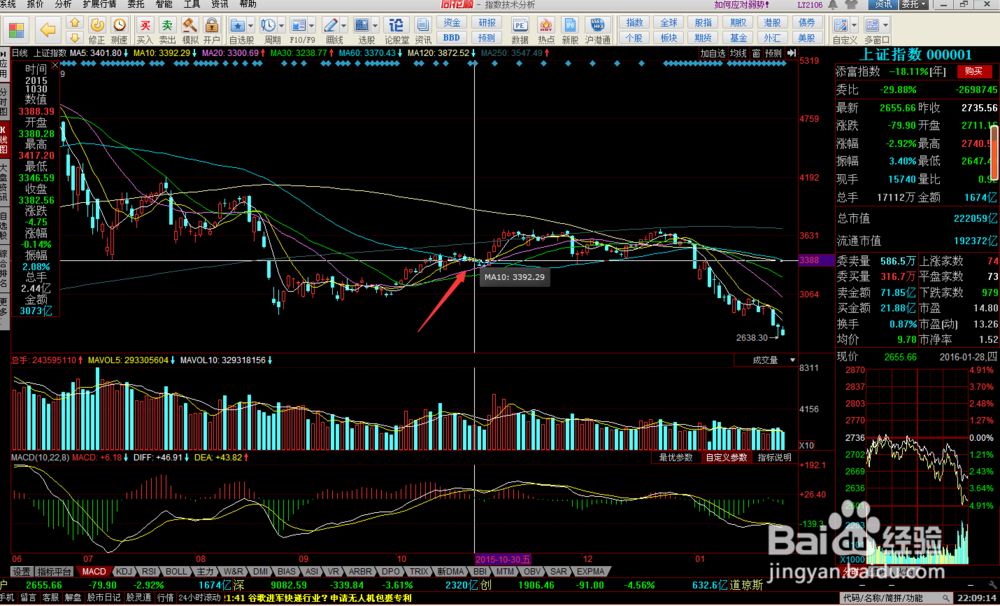
Task: Expand the 画线 dropdown arrow
Action: [343, 26]
